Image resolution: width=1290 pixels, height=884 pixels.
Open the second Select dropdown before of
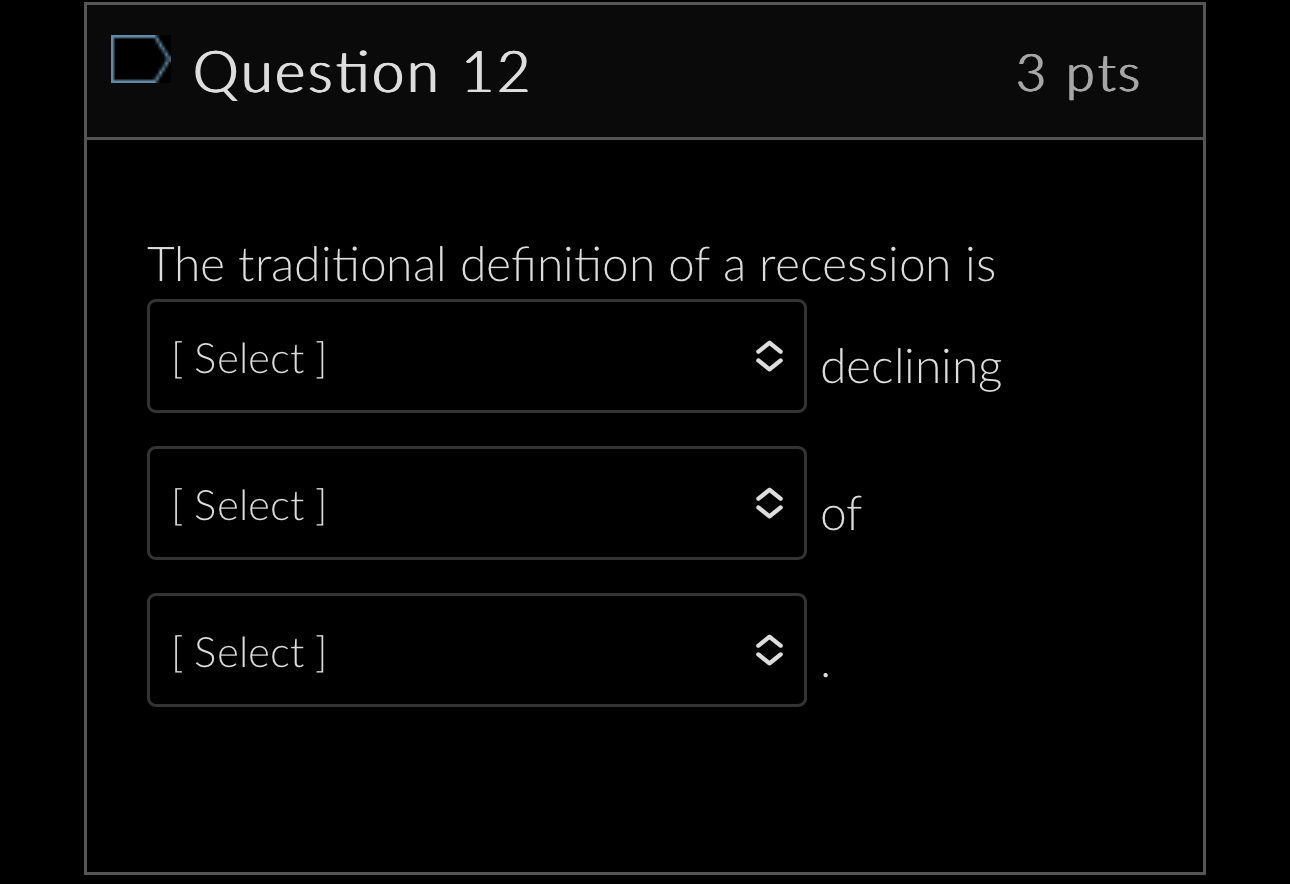pyautogui.click(x=477, y=504)
